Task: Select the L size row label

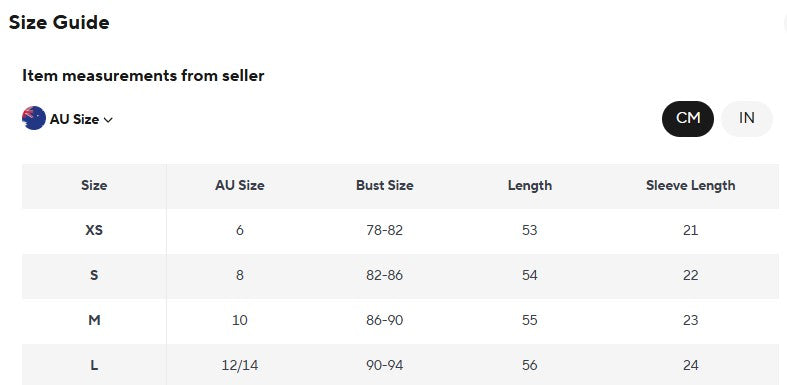Action: [x=94, y=365]
